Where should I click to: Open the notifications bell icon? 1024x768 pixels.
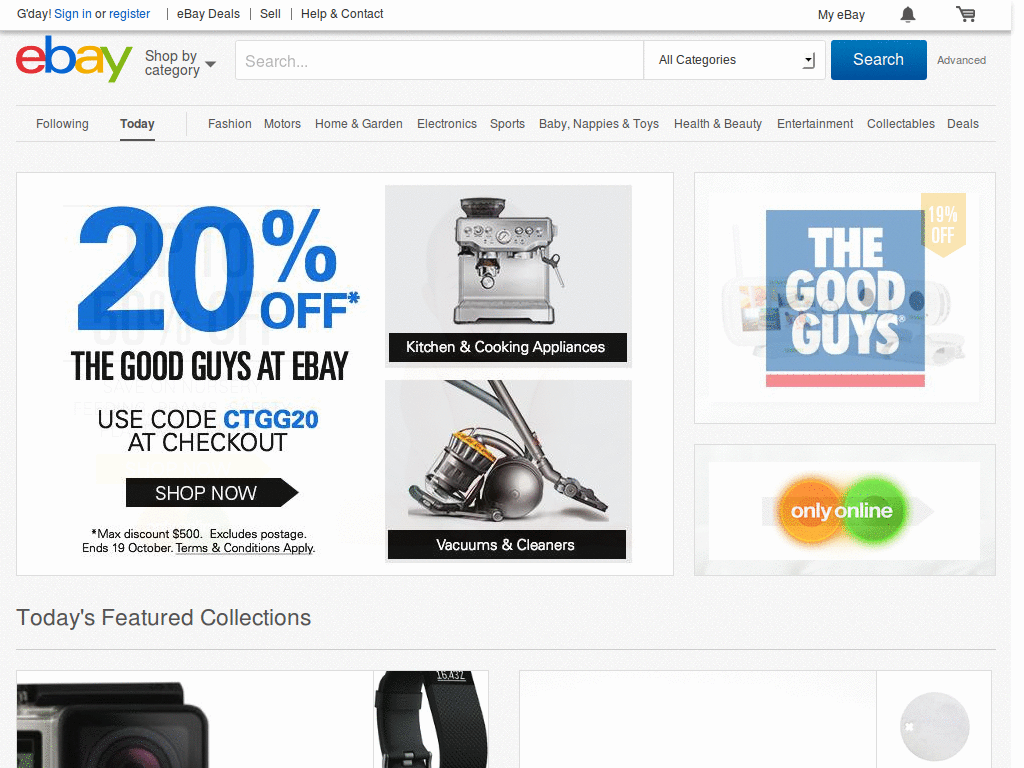[907, 14]
